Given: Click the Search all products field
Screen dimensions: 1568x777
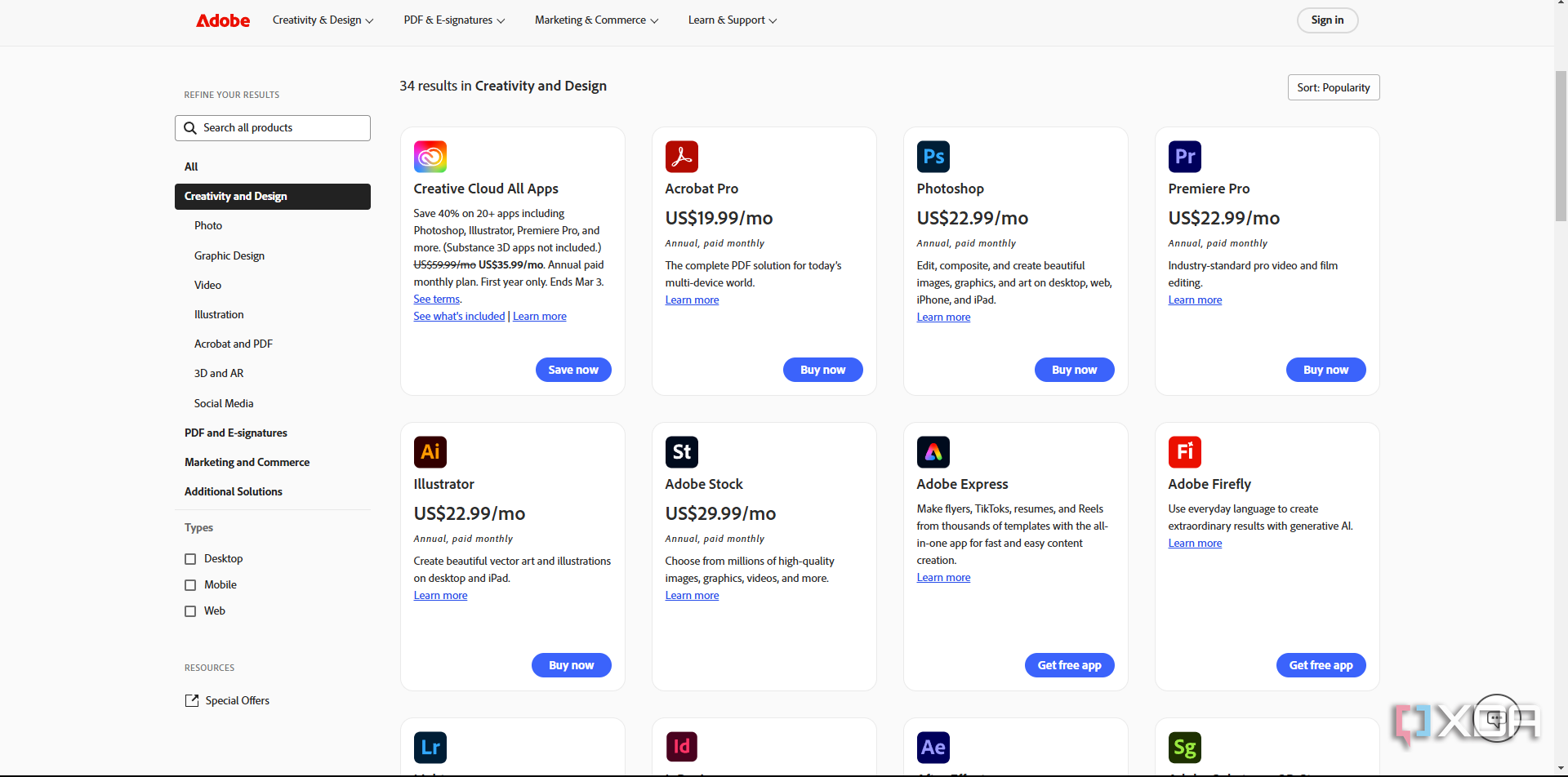Looking at the screenshot, I should (x=272, y=127).
